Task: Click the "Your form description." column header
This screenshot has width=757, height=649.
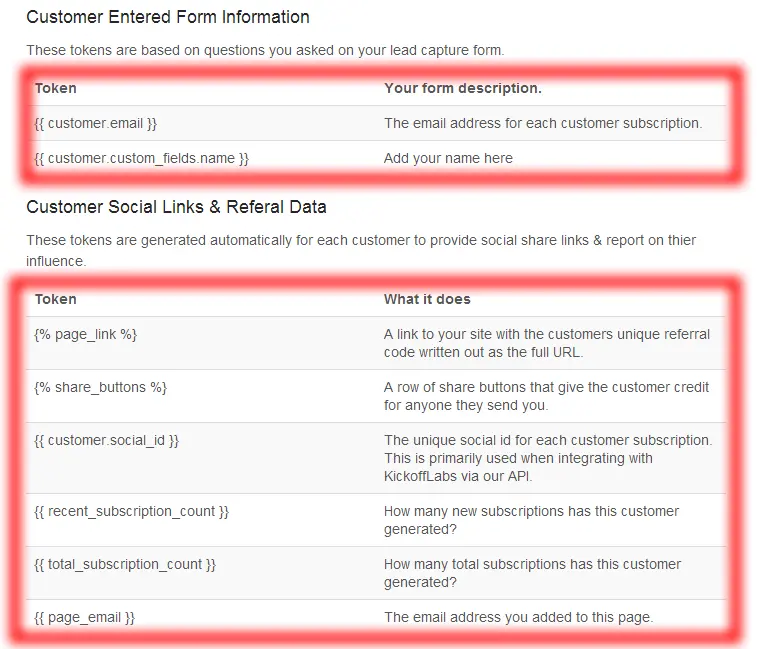Action: point(462,88)
